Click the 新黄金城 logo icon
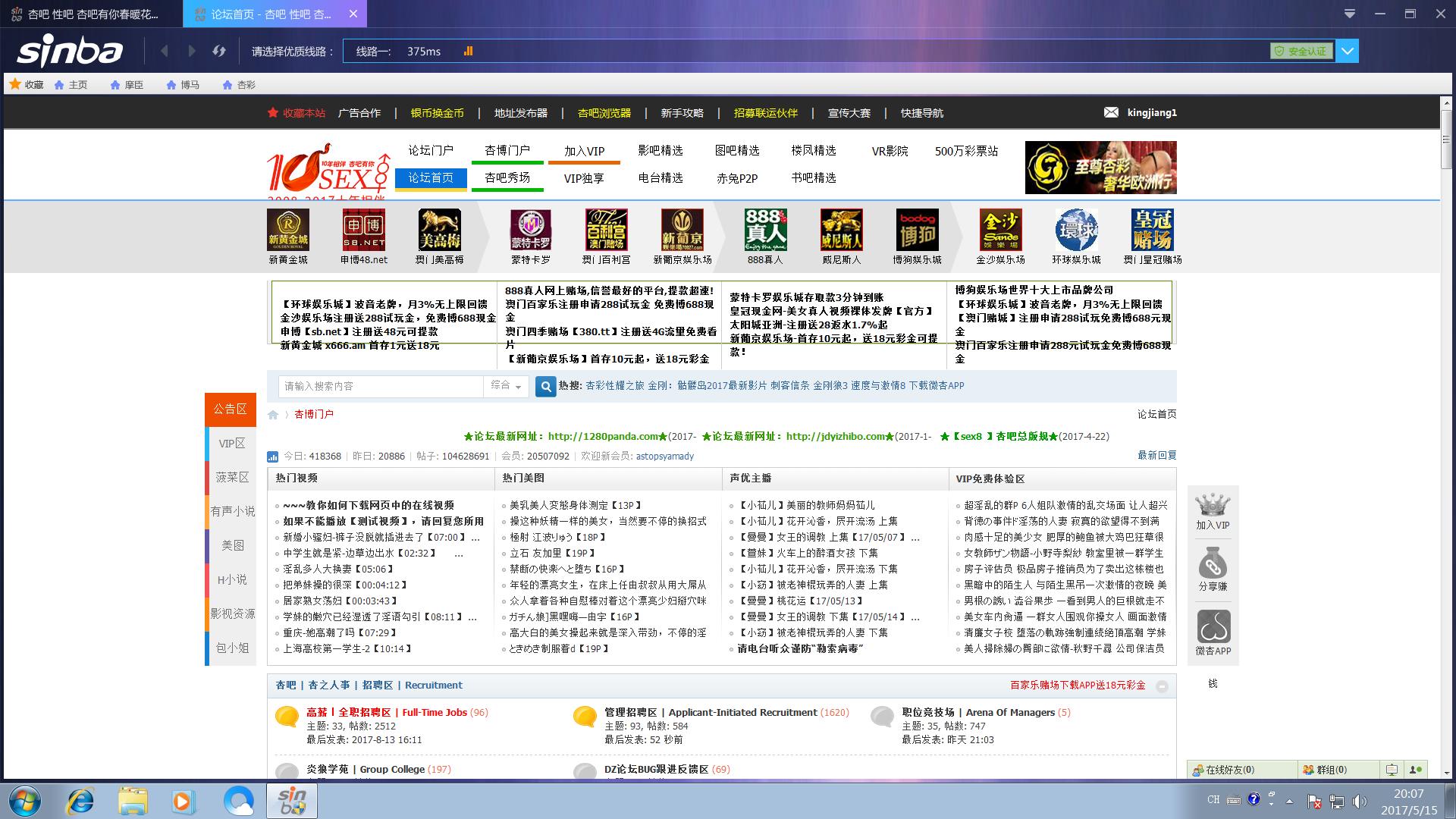1456x819 pixels. [288, 230]
